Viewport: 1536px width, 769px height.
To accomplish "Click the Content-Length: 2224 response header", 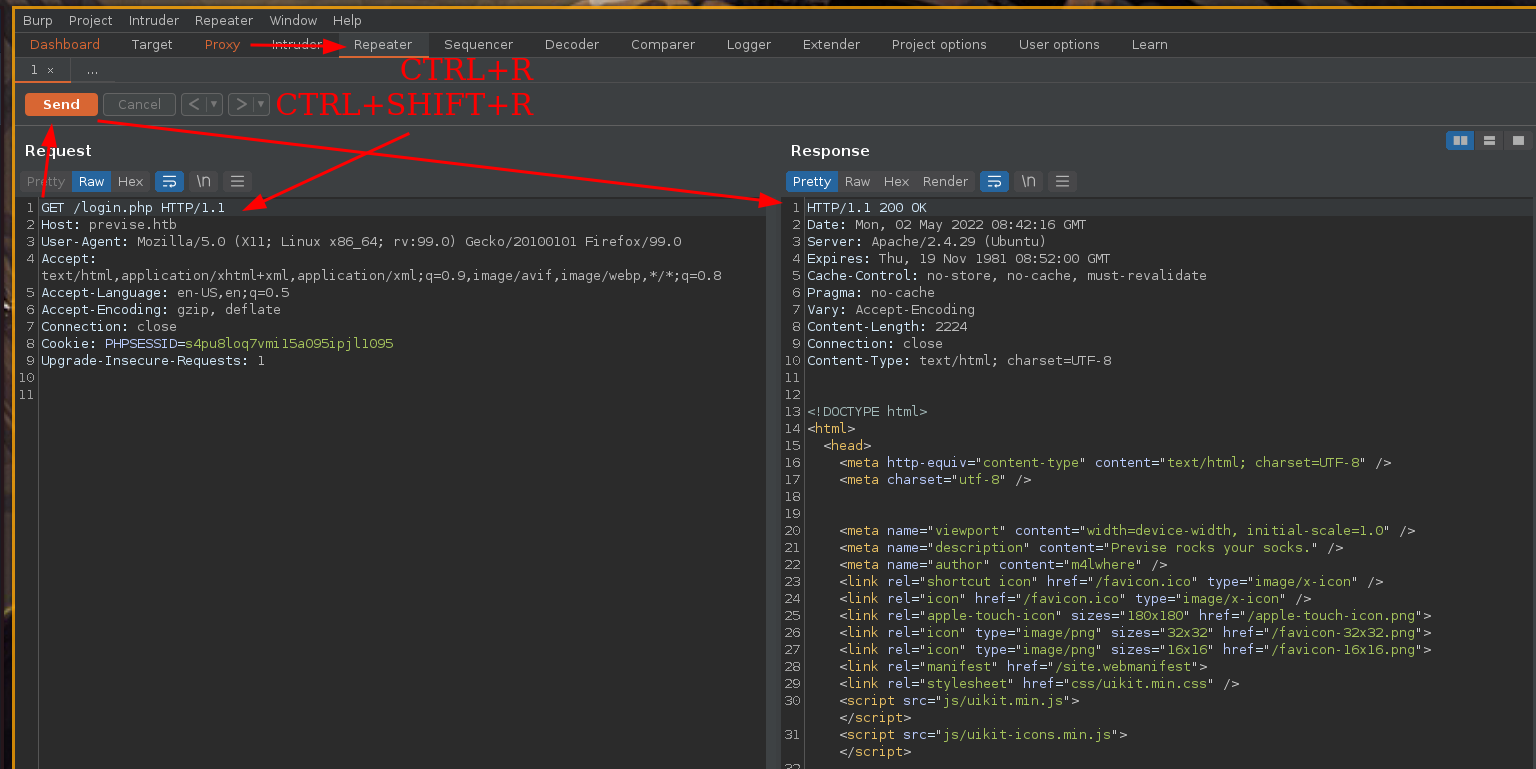I will click(x=887, y=327).
